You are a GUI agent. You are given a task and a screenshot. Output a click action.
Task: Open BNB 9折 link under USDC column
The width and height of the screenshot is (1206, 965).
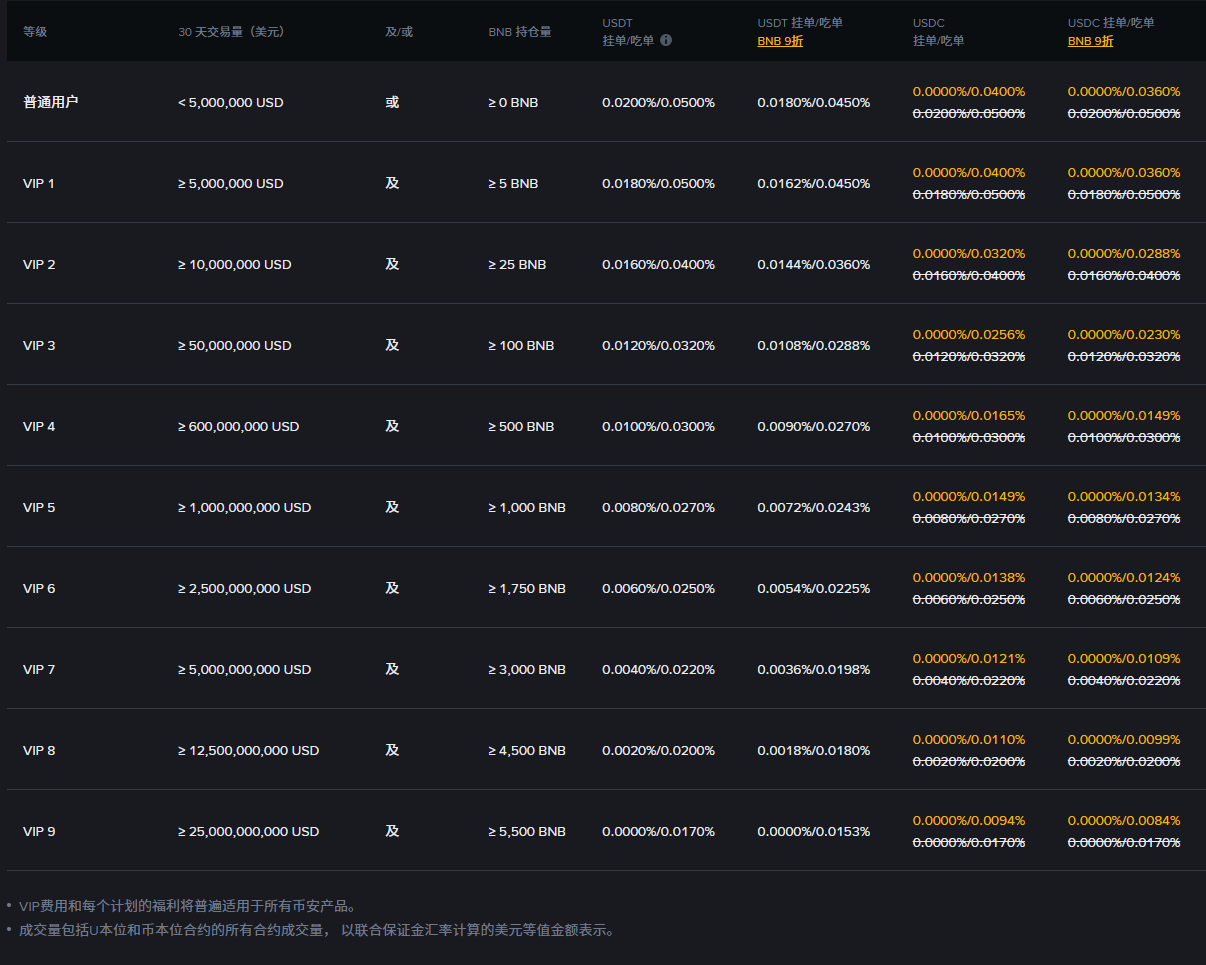tap(1090, 41)
